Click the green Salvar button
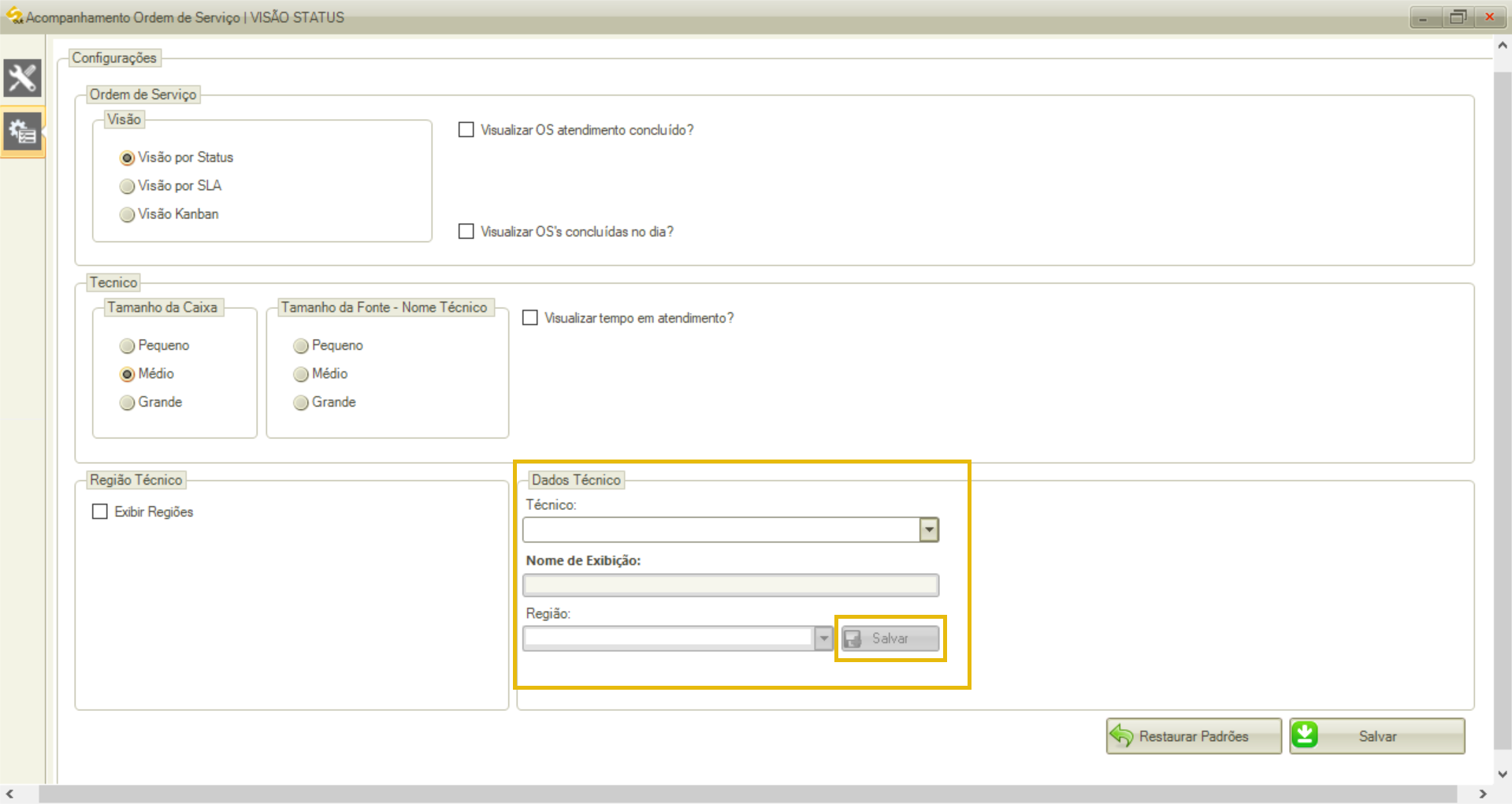 point(1377,736)
